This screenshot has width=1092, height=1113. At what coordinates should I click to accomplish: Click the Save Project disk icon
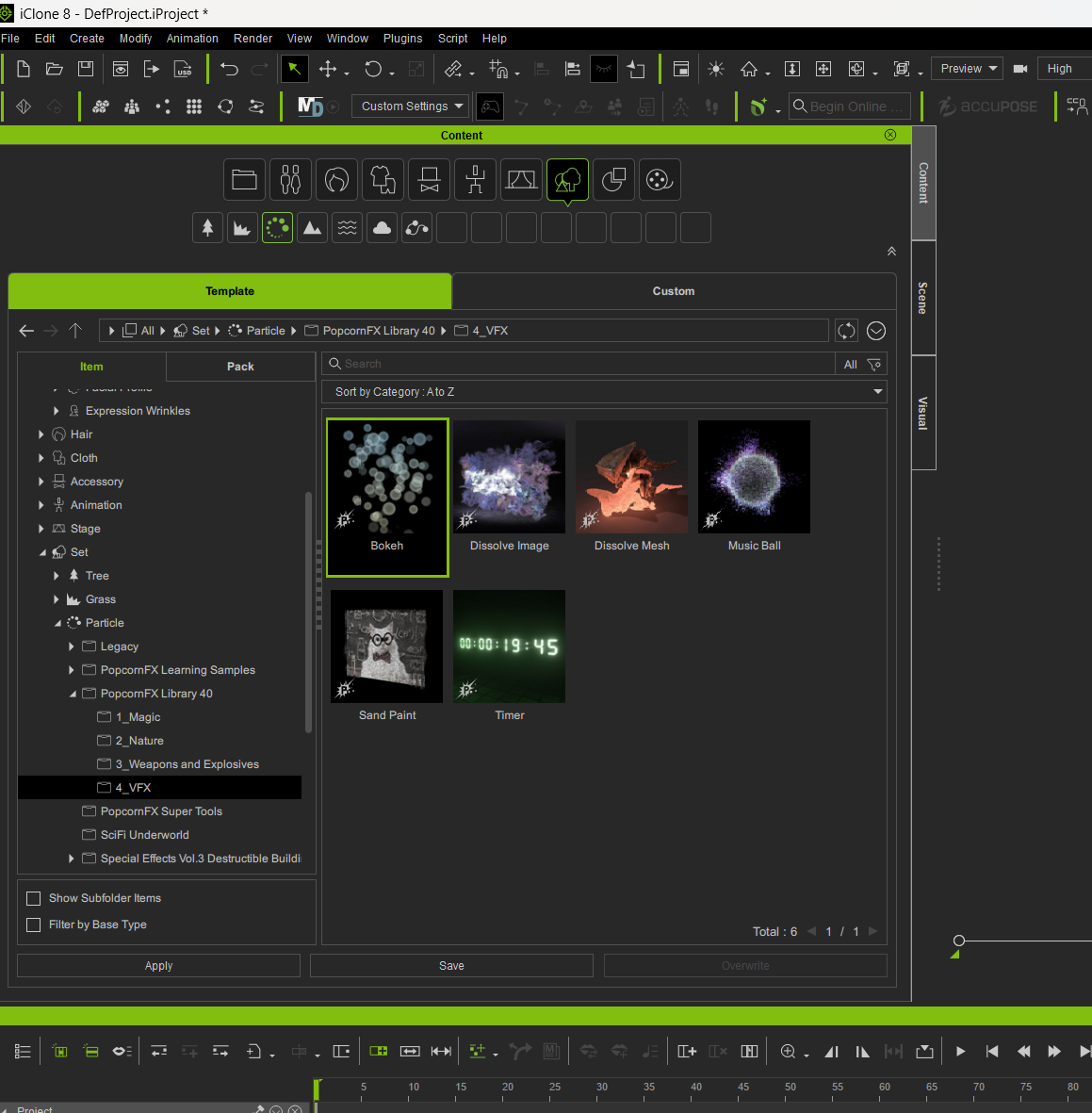[x=86, y=69]
